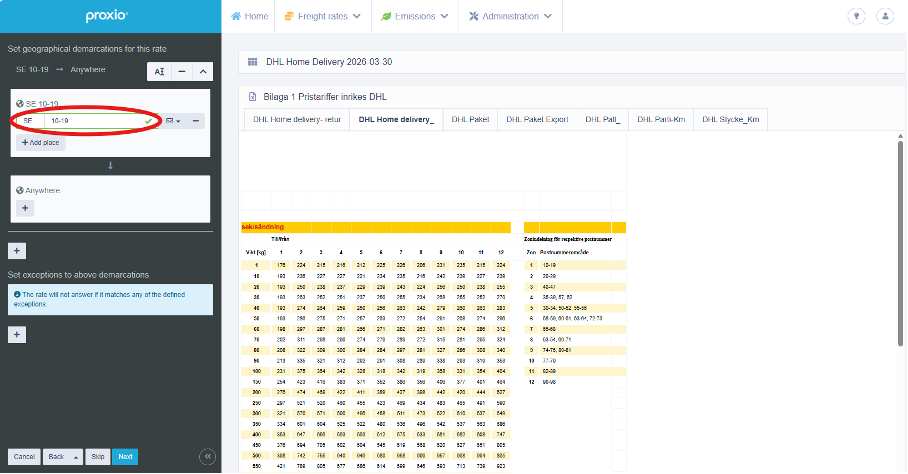Click the rename demarcation text-cursor icon

coord(159,72)
